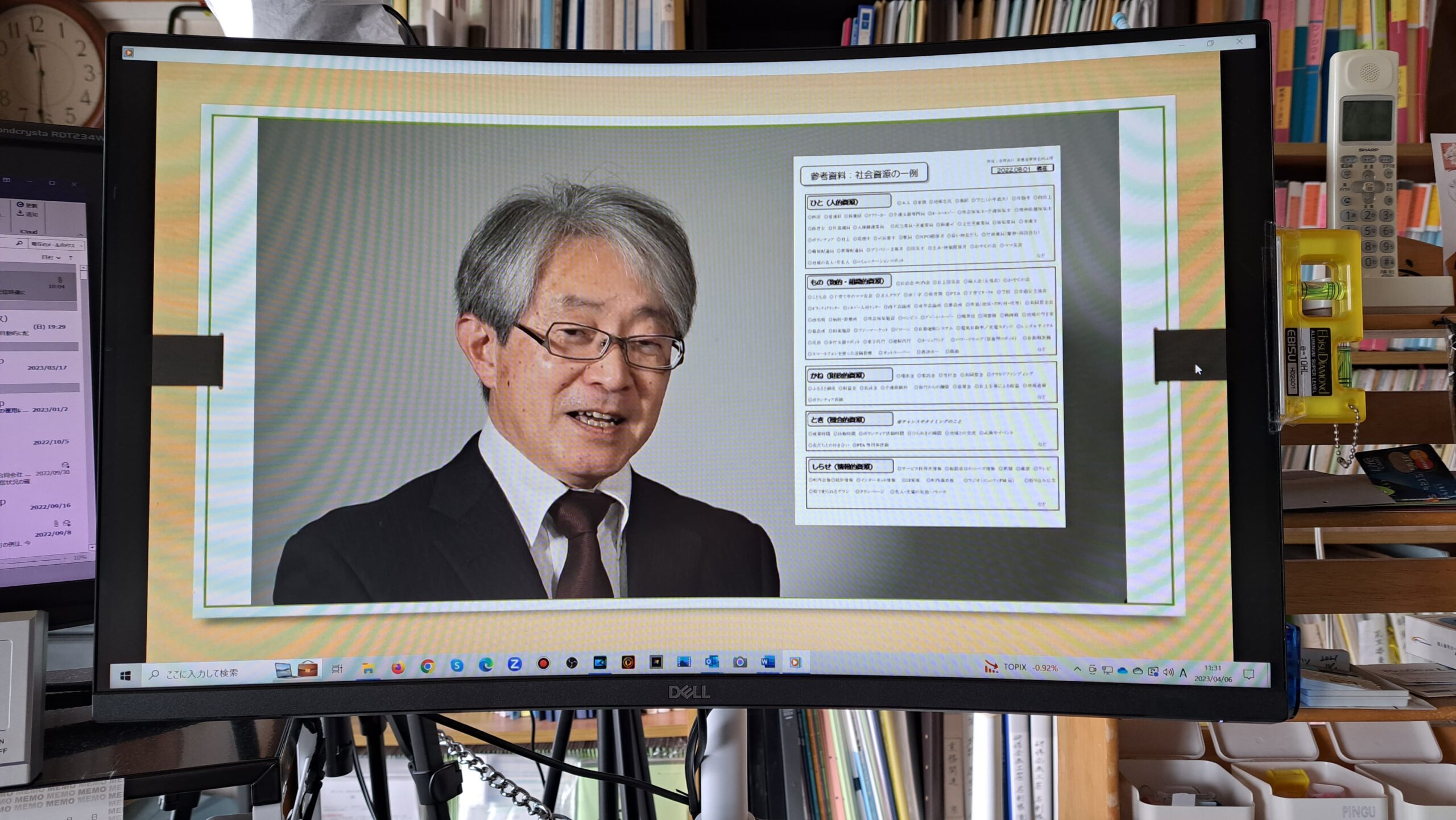
Task: Click the iCloud 通知 button in Outlook
Action: coord(27,214)
